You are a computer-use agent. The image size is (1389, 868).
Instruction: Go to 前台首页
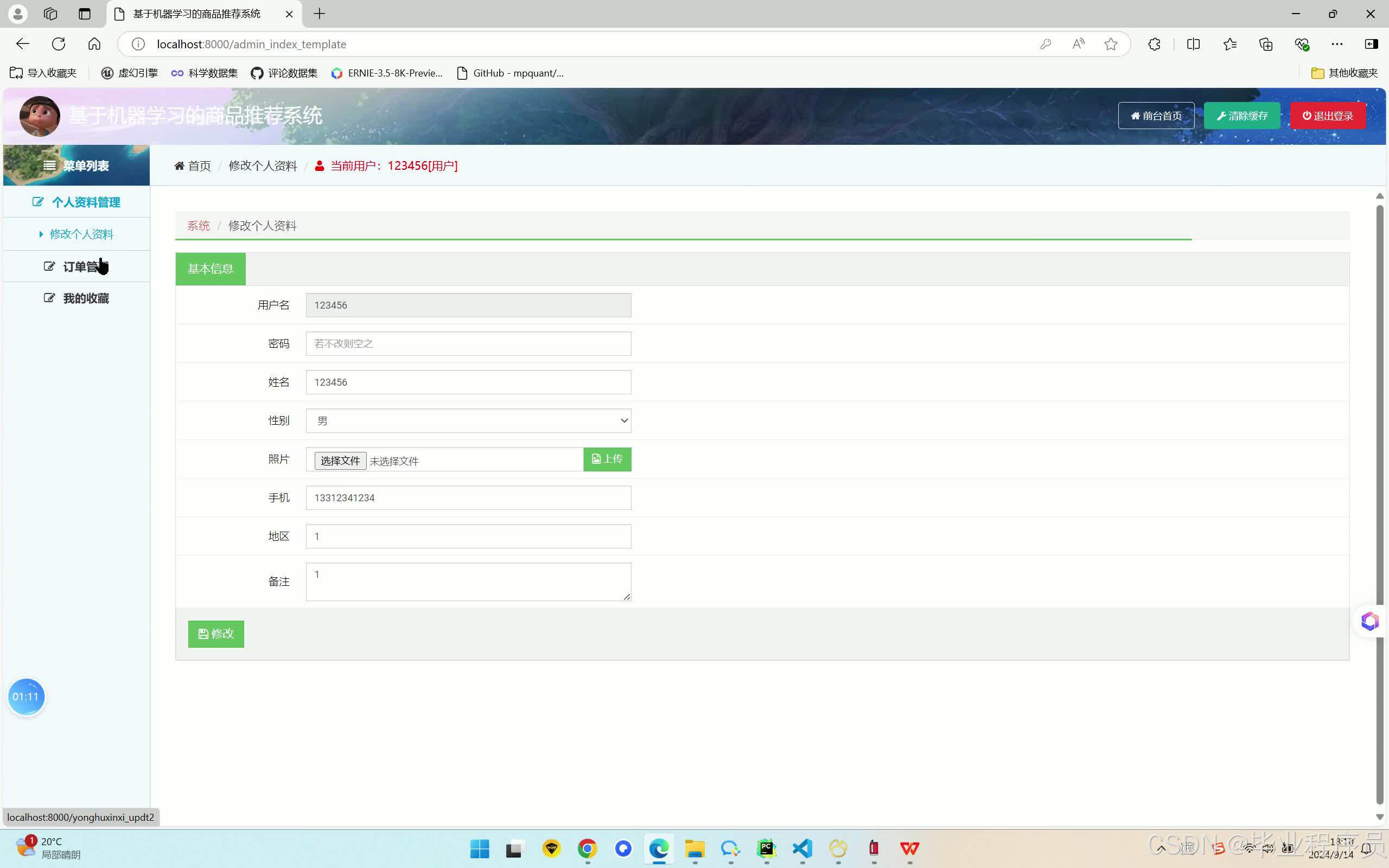(x=1156, y=116)
